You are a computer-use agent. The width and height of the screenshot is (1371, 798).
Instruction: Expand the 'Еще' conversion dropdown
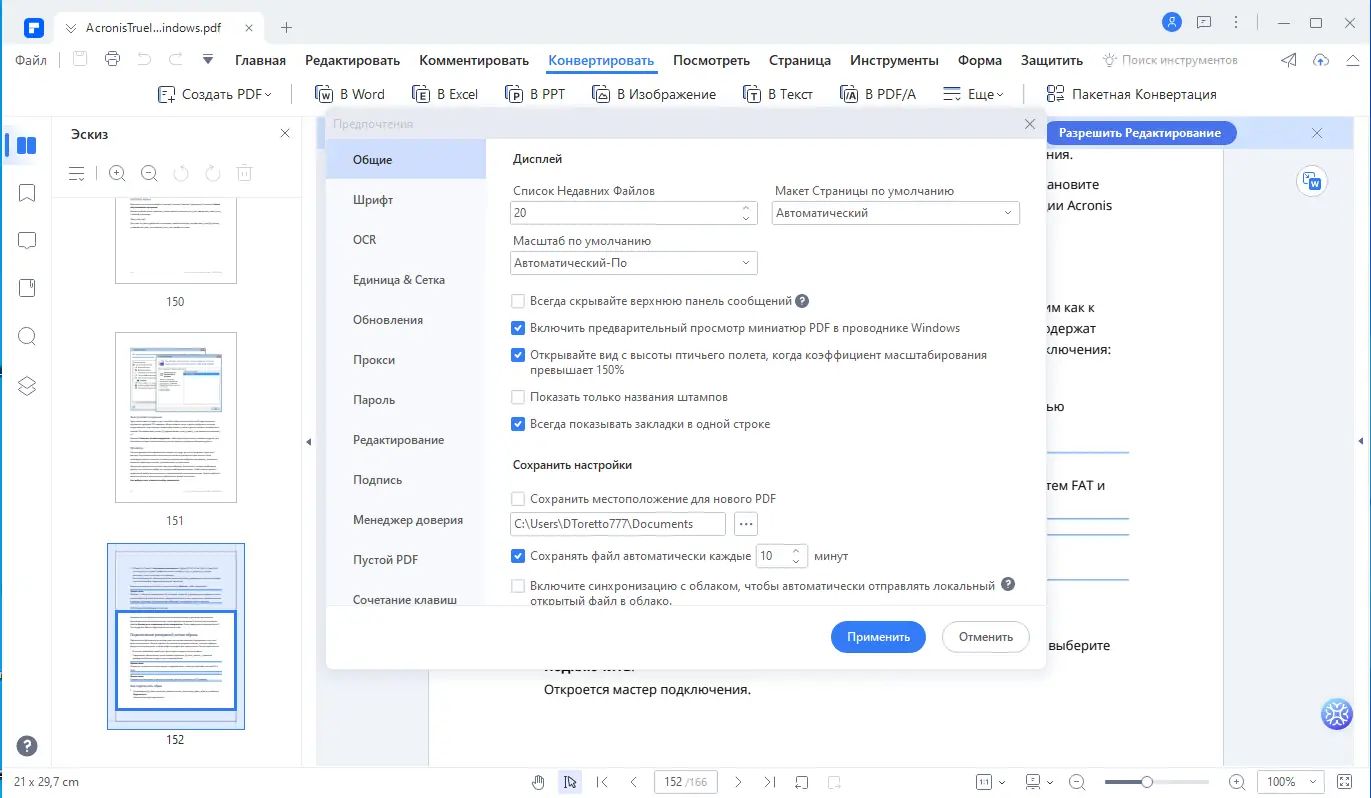click(x=972, y=94)
